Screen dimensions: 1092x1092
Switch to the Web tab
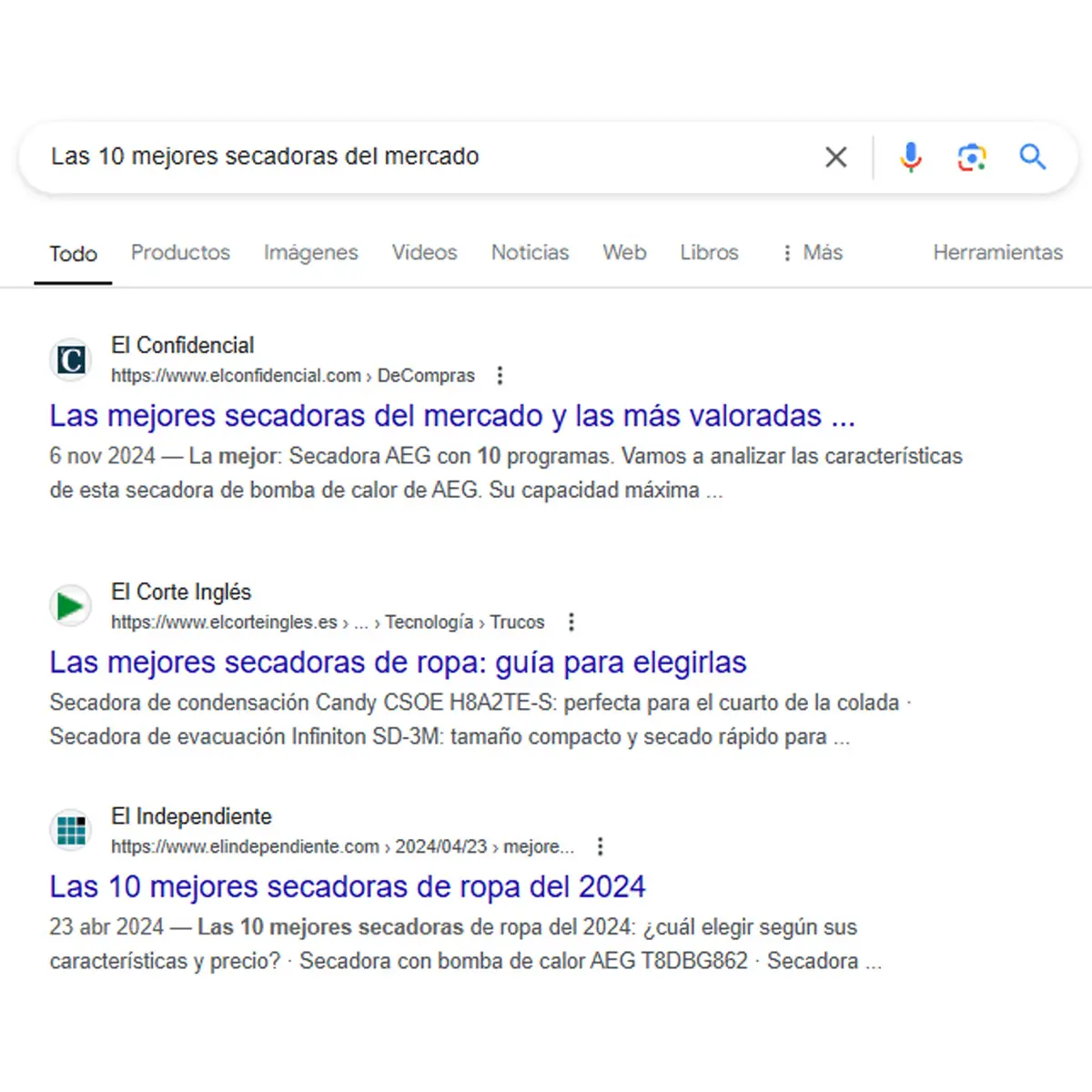(x=624, y=253)
